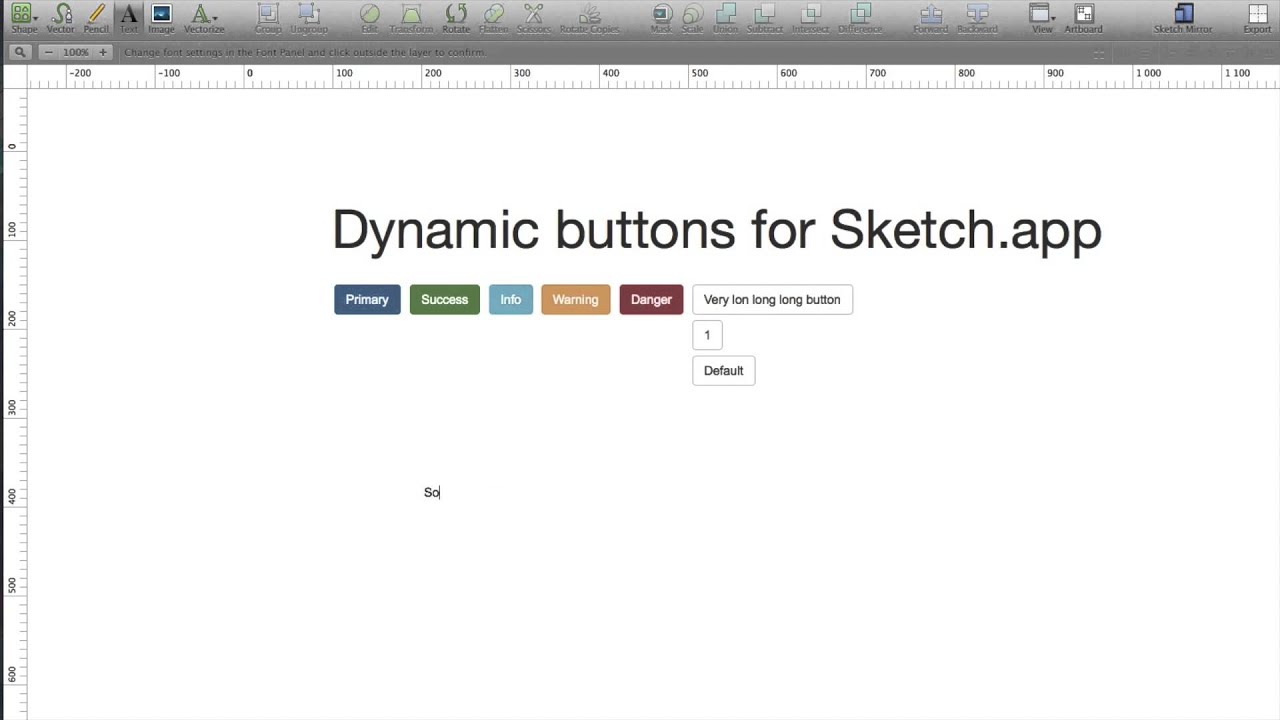1280x720 pixels.
Task: Click the 'So' text layer being edited
Action: (x=432, y=492)
